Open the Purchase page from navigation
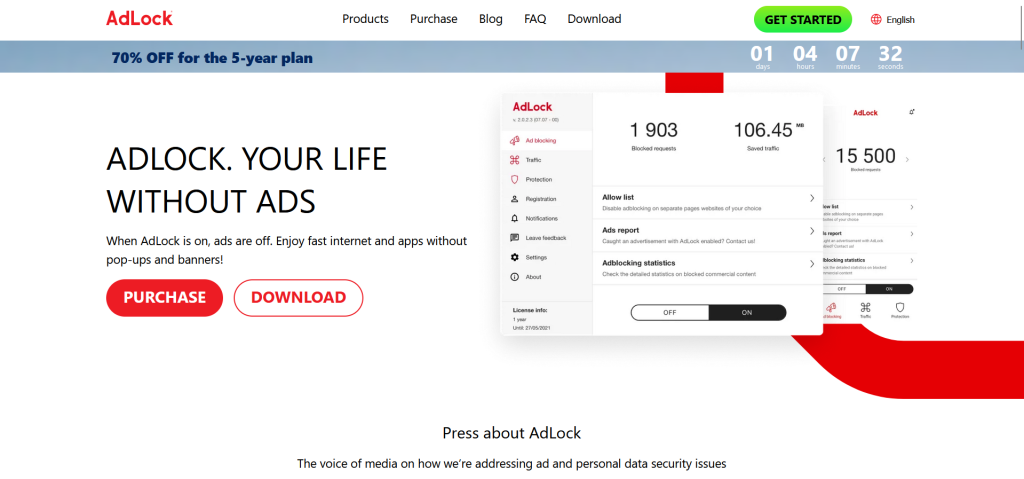This screenshot has width=1024, height=479. tap(434, 19)
